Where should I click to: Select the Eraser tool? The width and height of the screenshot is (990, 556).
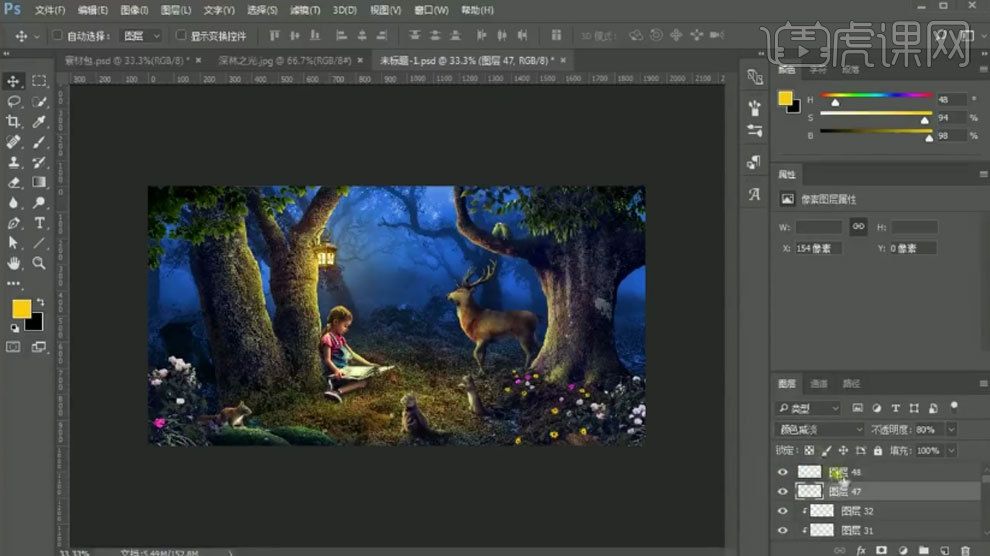pyautogui.click(x=13, y=182)
